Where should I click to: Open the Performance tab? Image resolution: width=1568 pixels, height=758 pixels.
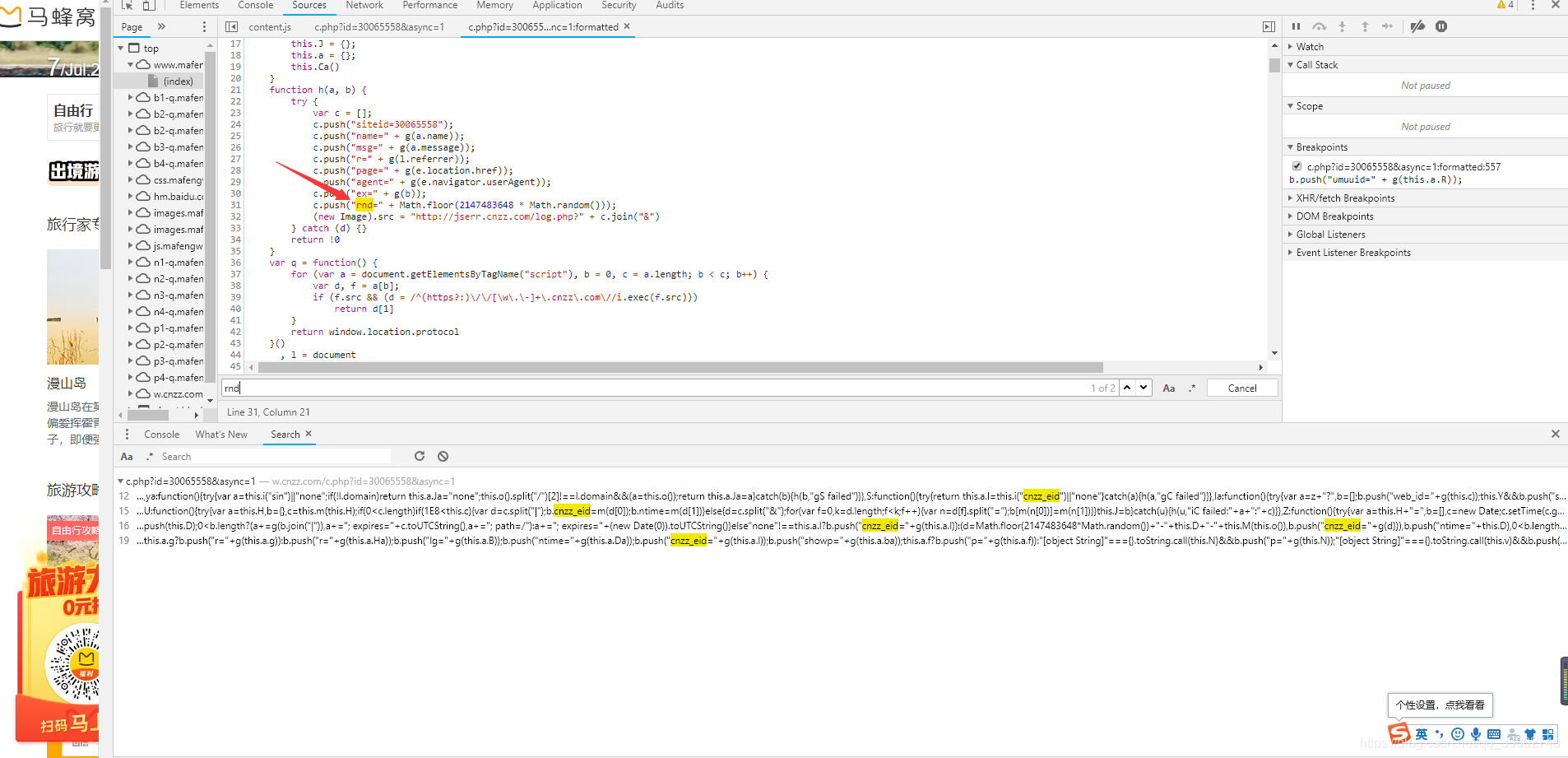tap(429, 5)
